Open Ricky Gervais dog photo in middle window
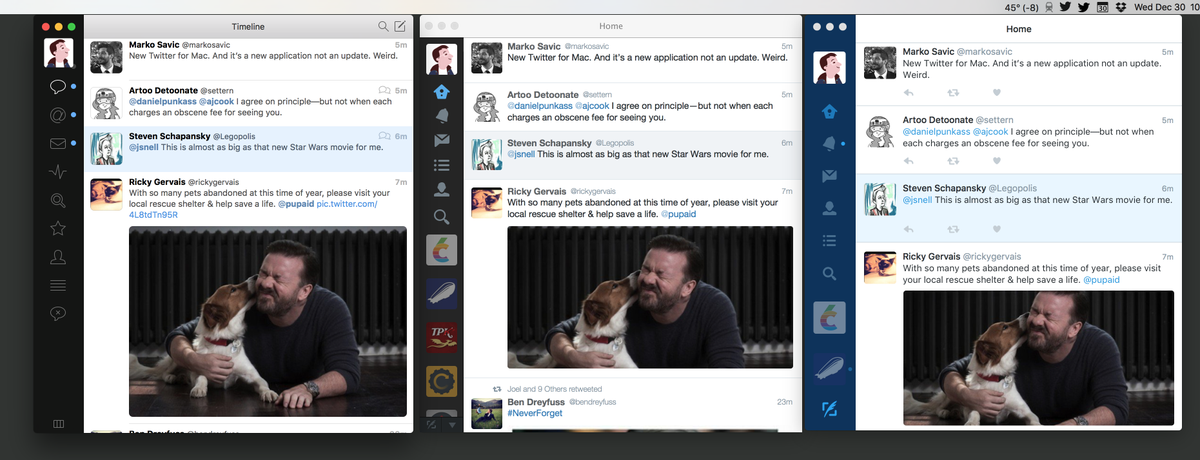Screen dimensions: 1200x460 tap(650, 297)
